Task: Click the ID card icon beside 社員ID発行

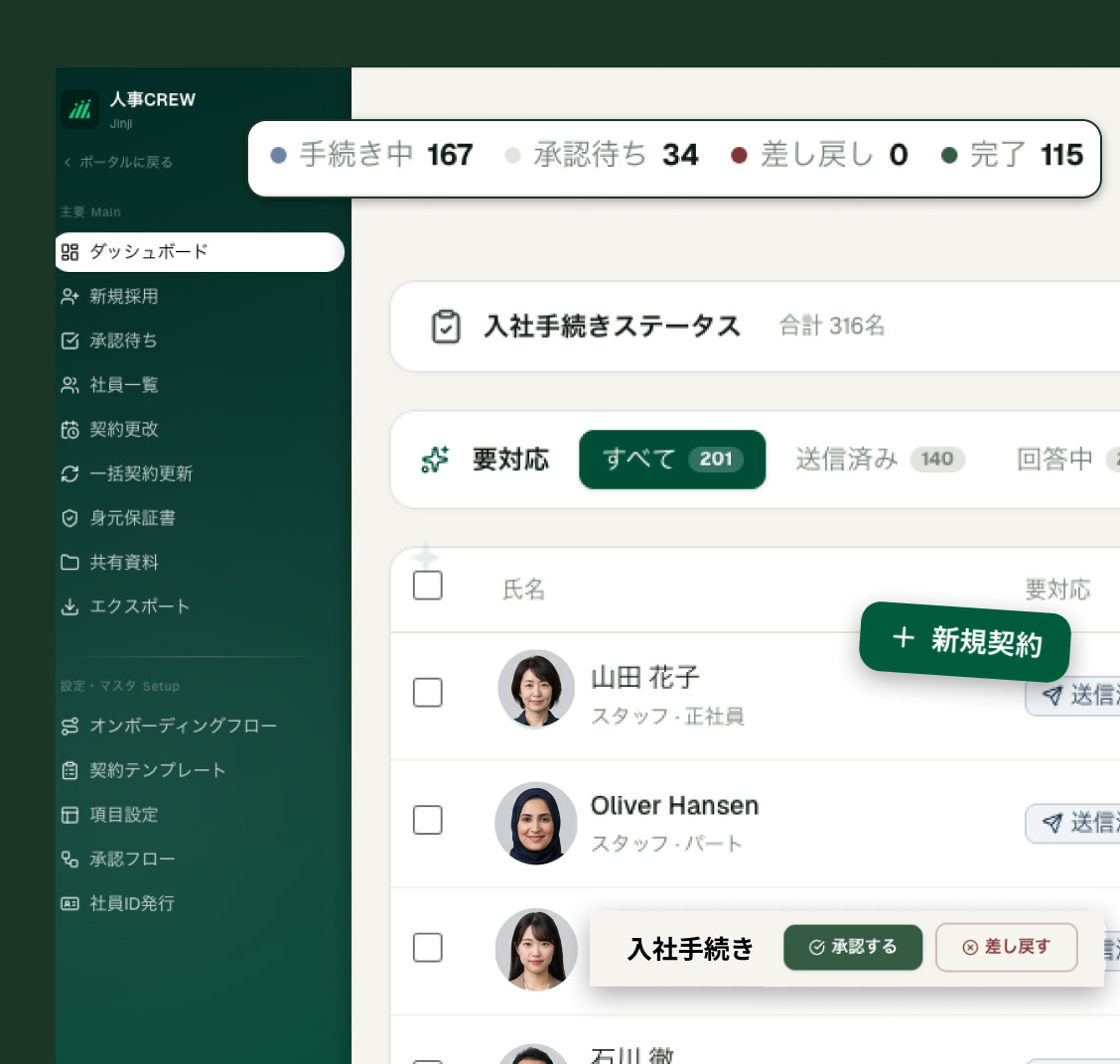Action: (70, 903)
